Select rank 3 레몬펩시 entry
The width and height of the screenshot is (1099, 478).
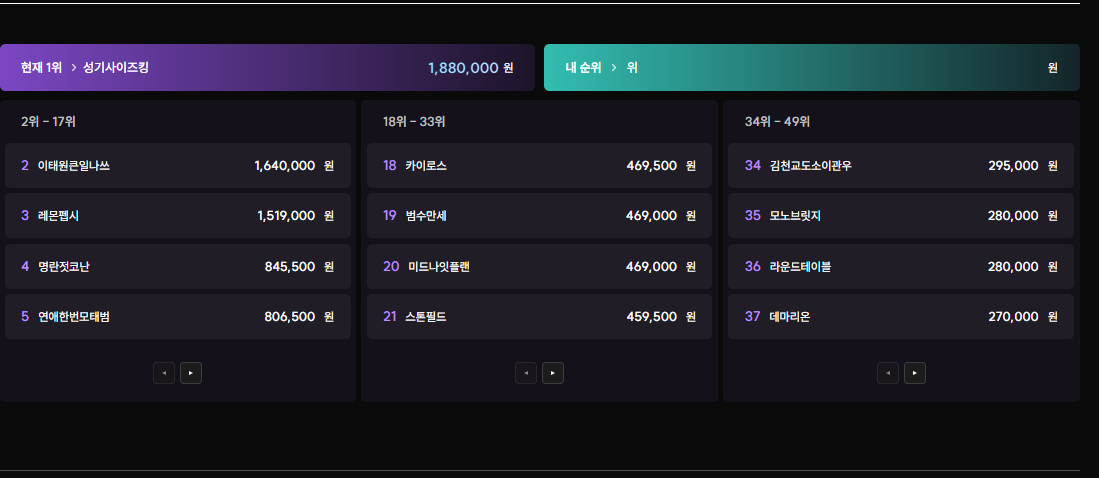(178, 216)
